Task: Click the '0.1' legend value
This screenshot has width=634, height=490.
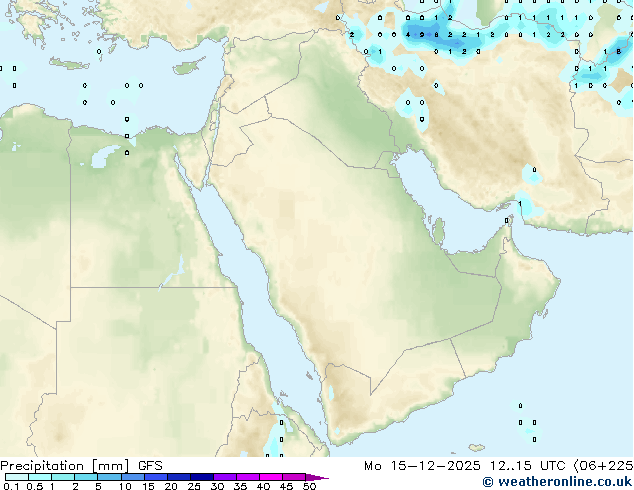Action: pos(11,486)
